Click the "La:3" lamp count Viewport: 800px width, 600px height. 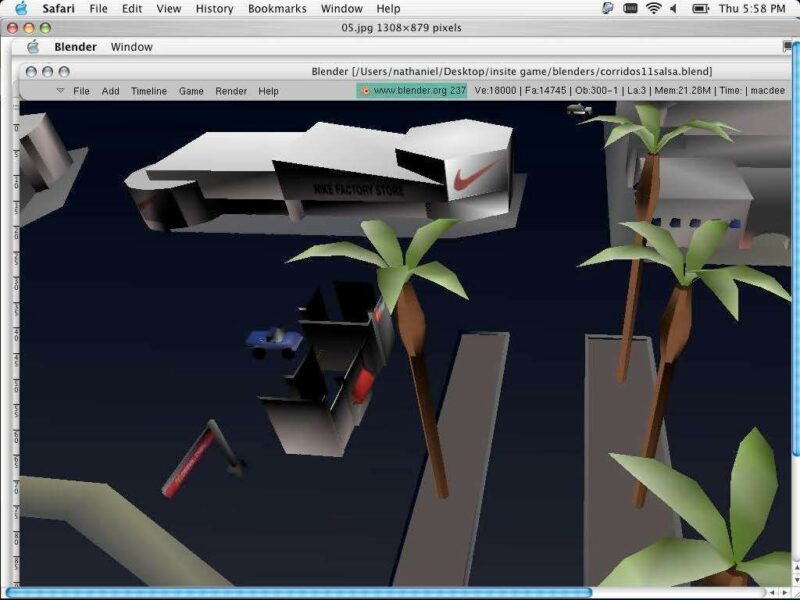click(636, 91)
